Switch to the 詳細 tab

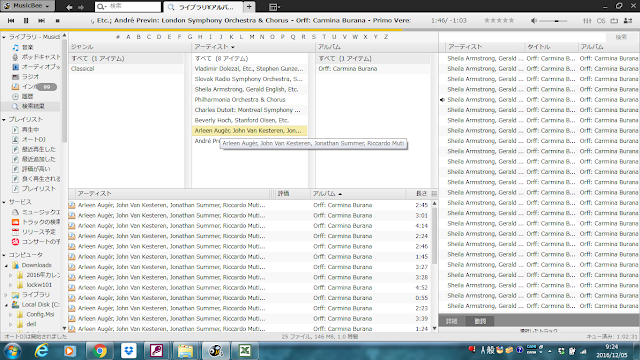[x=451, y=321]
